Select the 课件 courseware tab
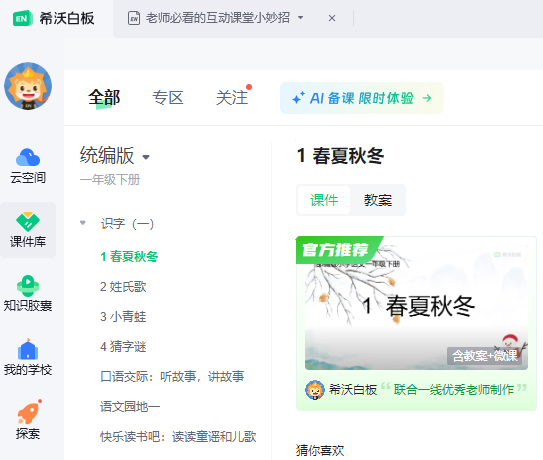This screenshot has width=543, height=460. (x=324, y=200)
